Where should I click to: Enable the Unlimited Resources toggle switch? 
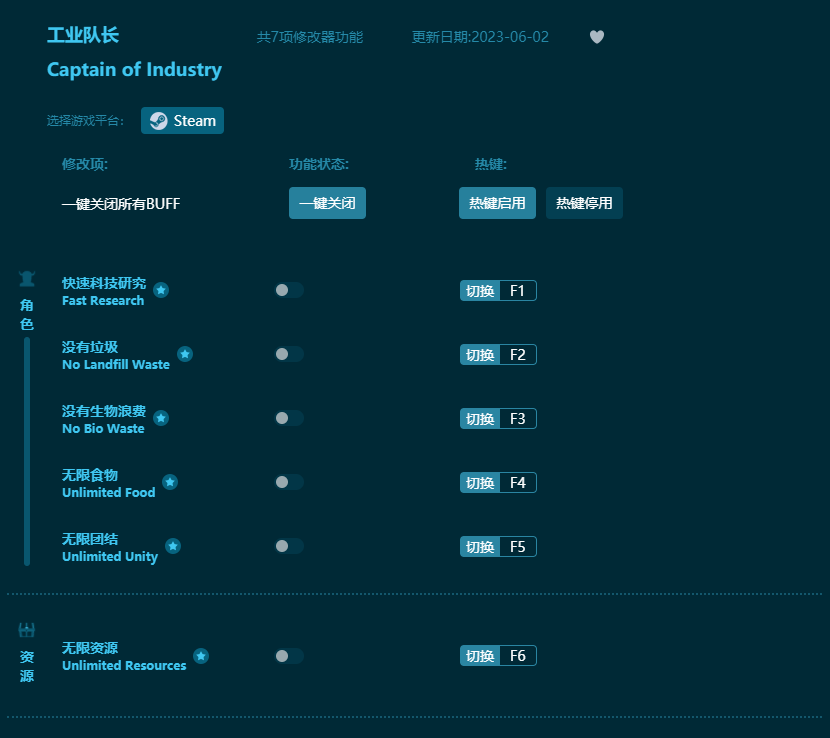click(289, 656)
